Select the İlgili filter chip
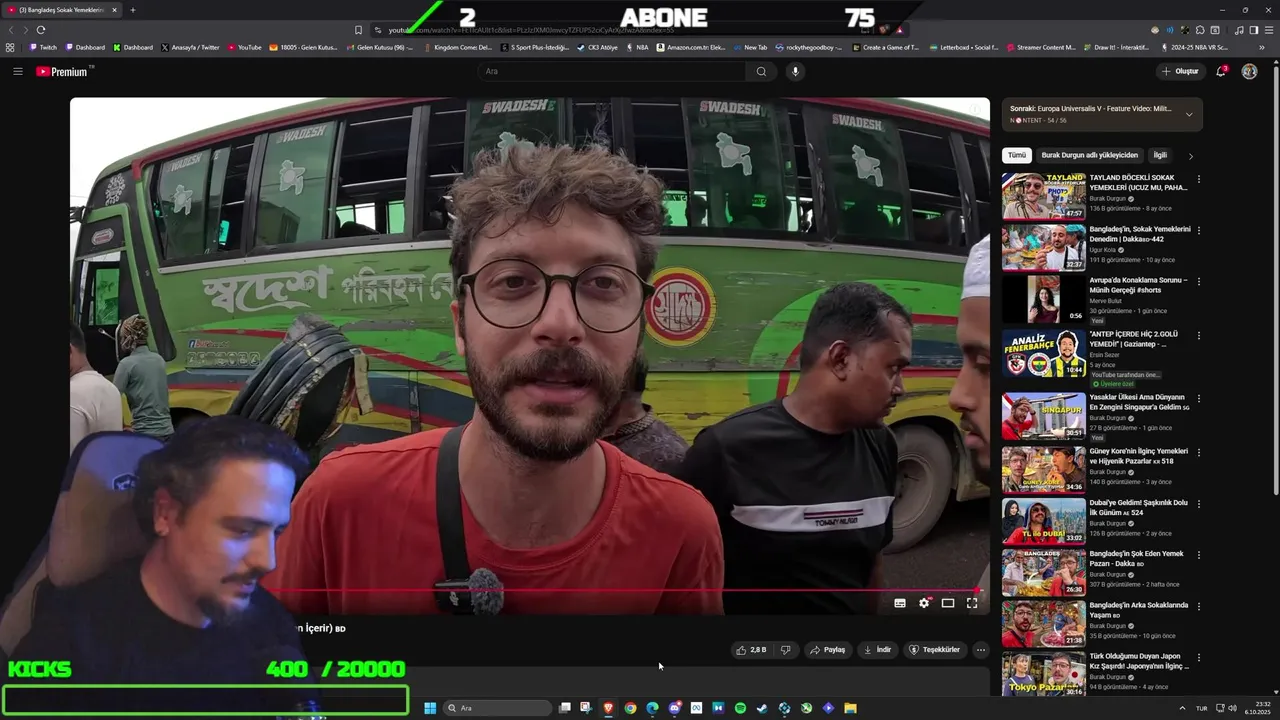 (x=1160, y=156)
